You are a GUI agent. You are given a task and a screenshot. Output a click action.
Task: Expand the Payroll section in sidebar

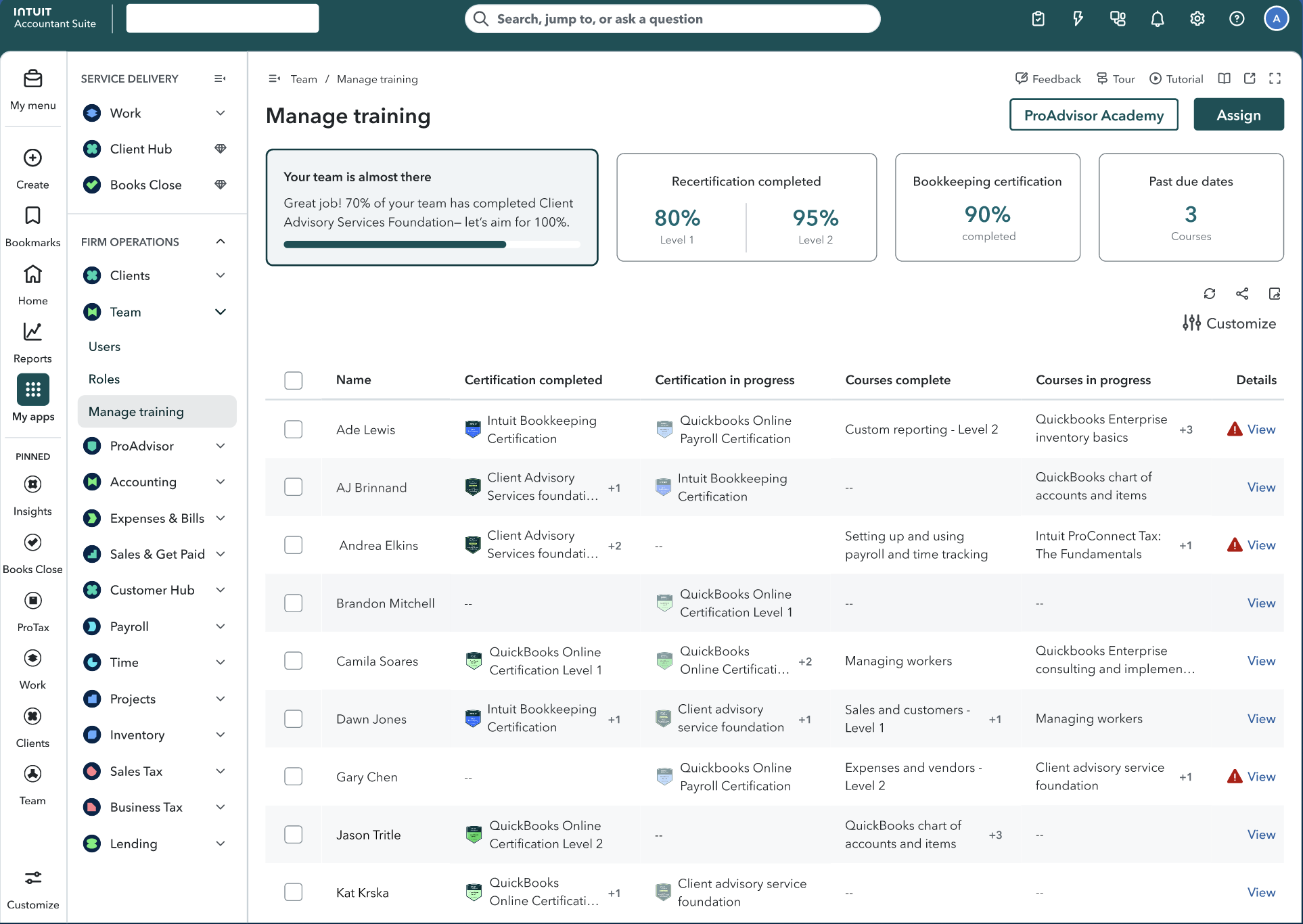tap(221, 626)
